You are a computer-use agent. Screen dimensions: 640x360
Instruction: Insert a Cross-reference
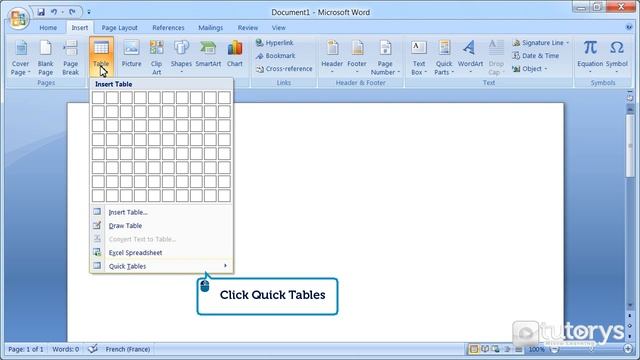(284, 69)
